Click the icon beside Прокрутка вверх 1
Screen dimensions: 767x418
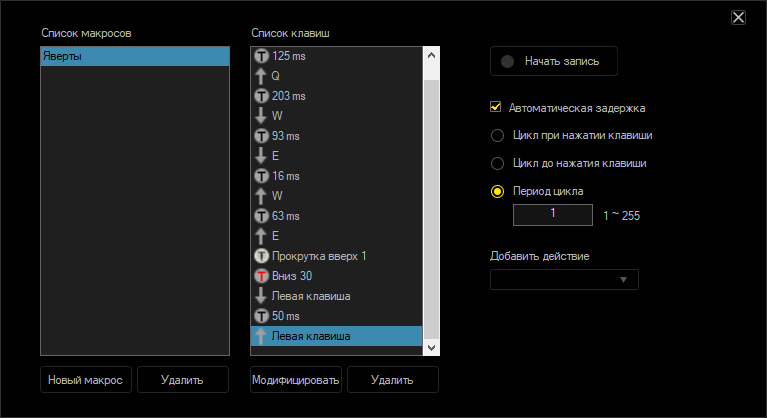coord(262,256)
